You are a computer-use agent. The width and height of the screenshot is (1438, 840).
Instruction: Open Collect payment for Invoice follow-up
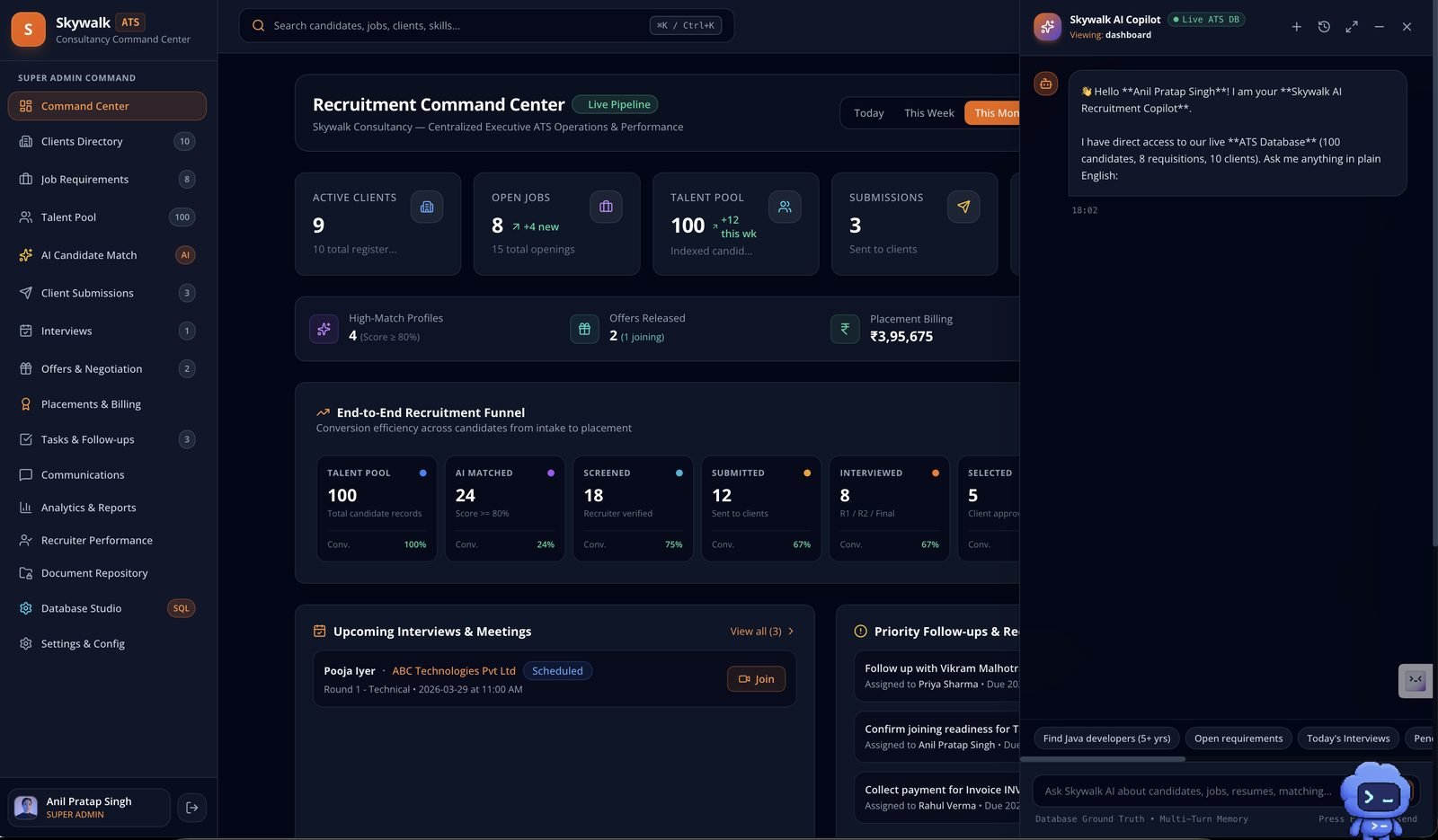936,797
